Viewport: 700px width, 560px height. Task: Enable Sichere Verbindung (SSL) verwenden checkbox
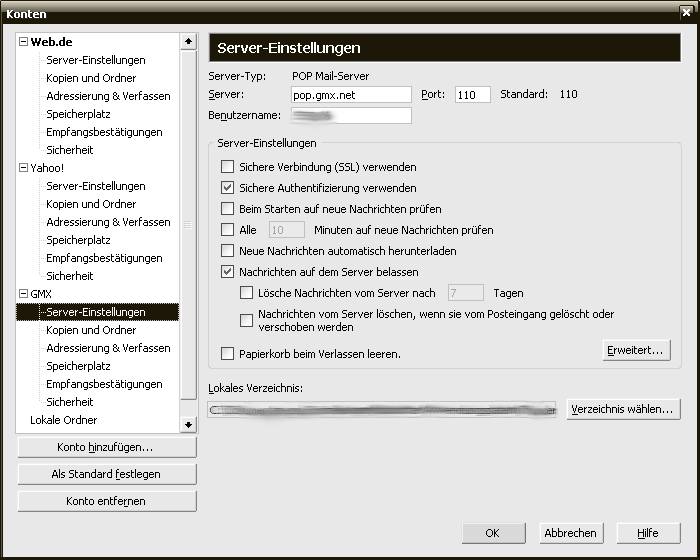click(x=227, y=167)
